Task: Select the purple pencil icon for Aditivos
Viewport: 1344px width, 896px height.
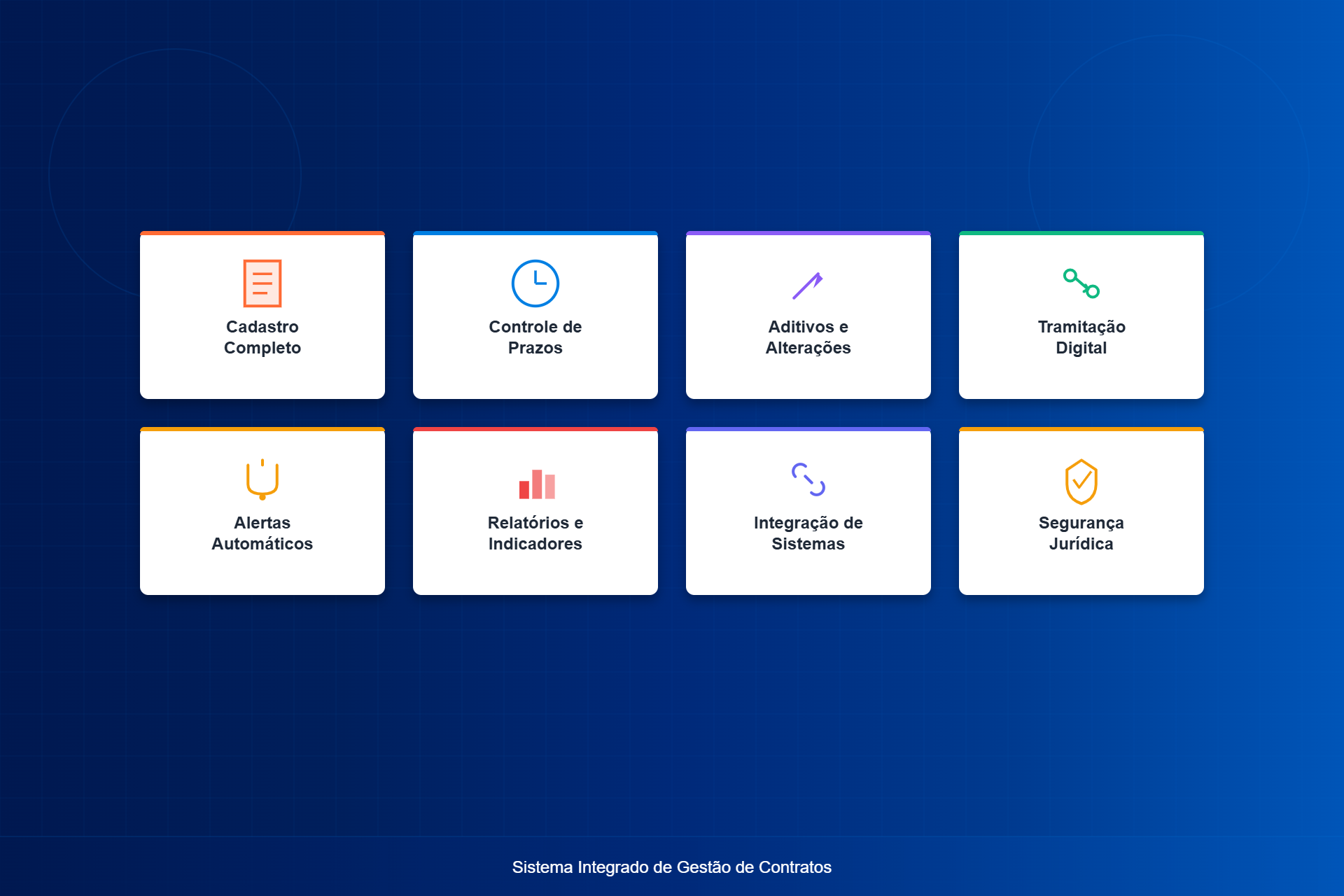Action: (807, 286)
